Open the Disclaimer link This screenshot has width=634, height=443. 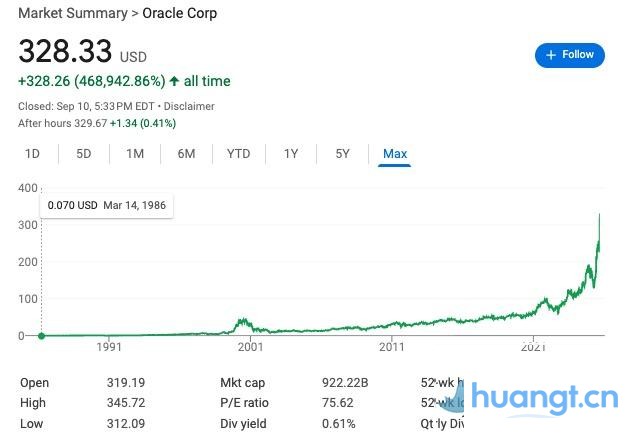pyautogui.click(x=190, y=106)
